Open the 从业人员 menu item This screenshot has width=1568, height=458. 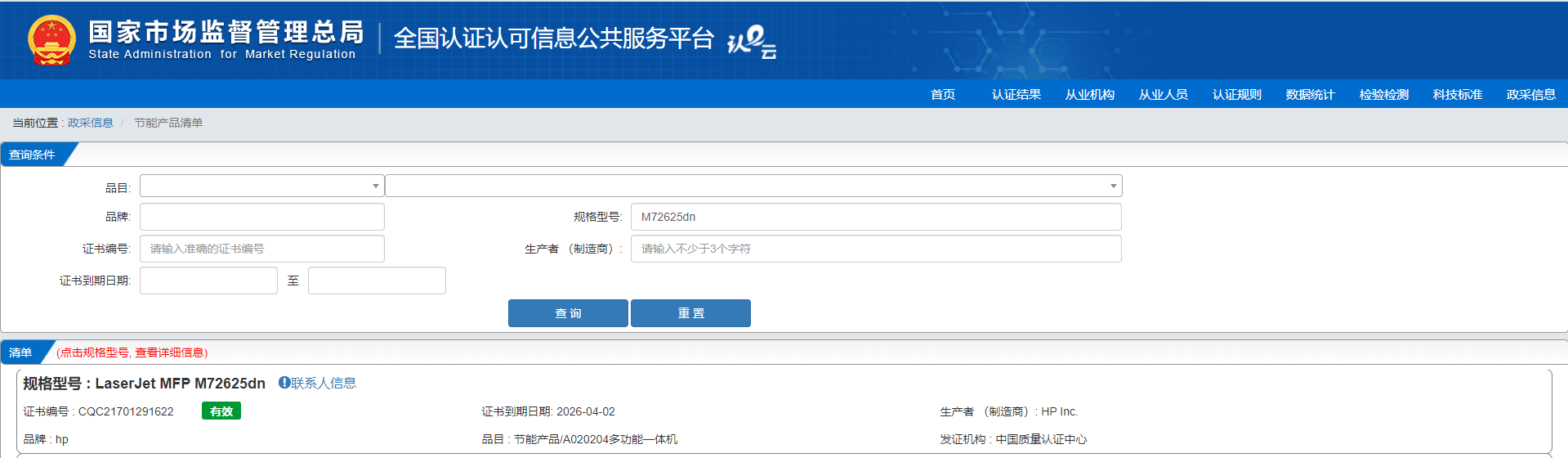(1164, 95)
